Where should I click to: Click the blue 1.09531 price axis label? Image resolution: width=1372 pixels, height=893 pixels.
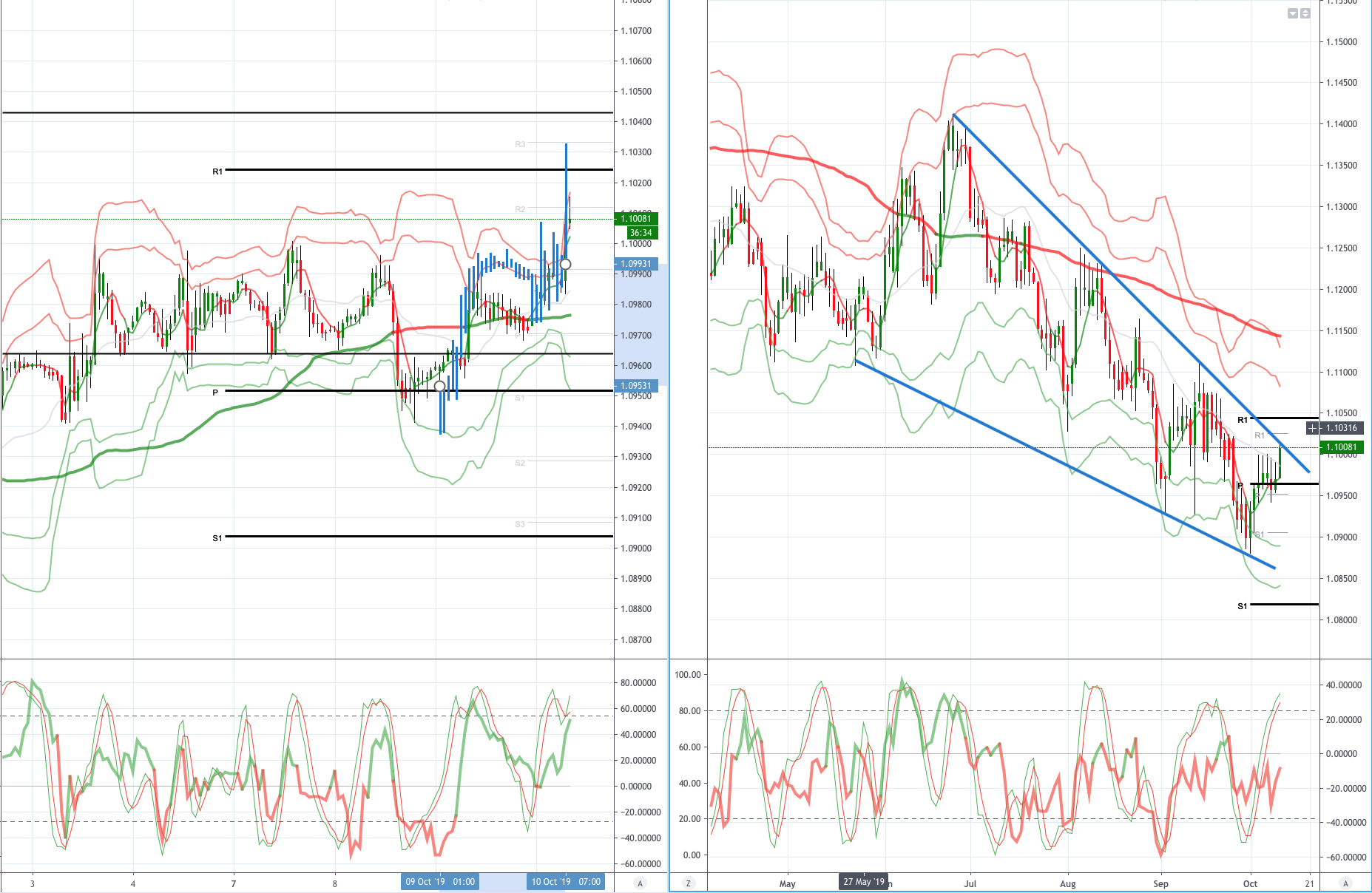coord(636,386)
